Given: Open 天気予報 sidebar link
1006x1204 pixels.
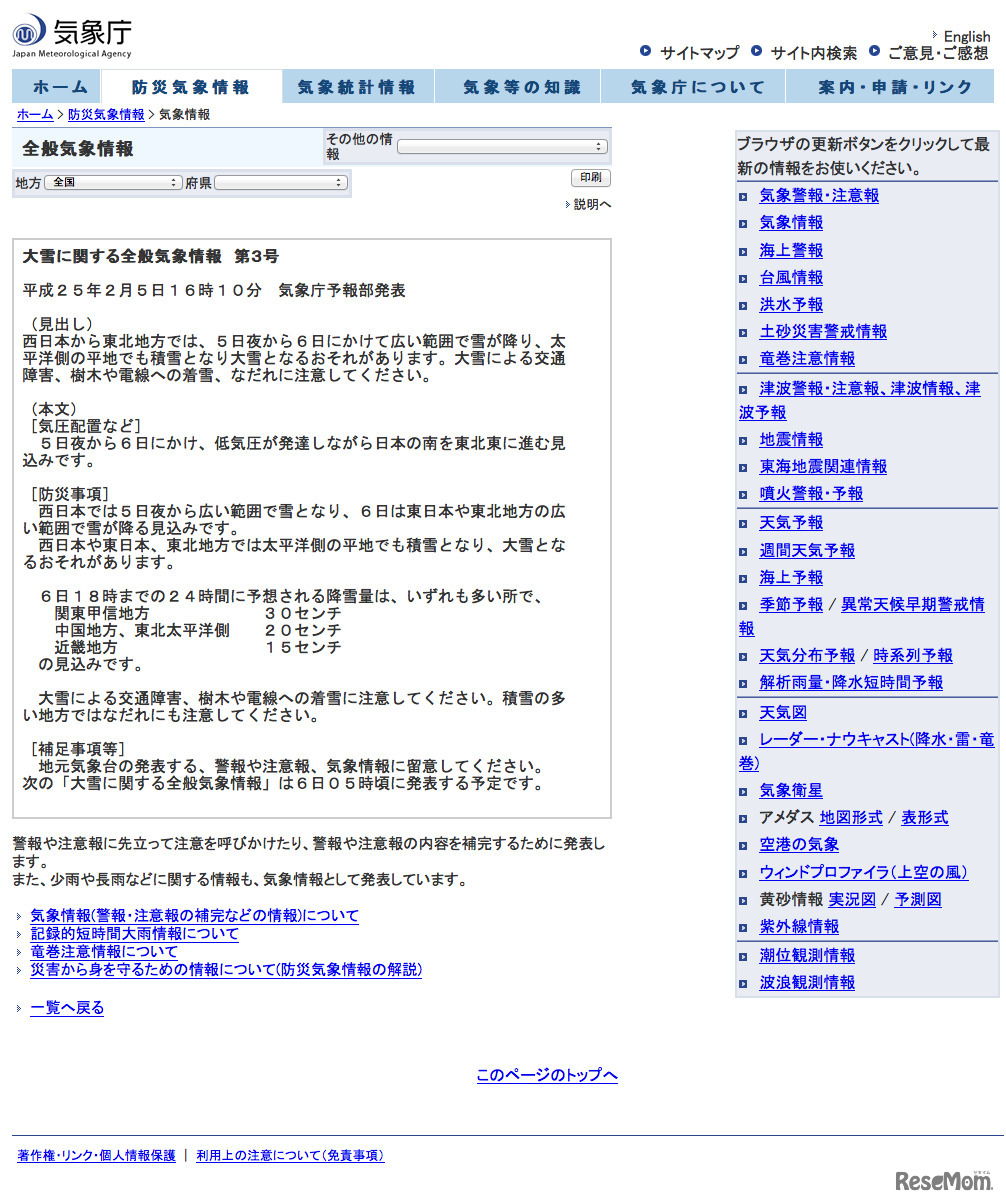Looking at the screenshot, I should (x=791, y=523).
